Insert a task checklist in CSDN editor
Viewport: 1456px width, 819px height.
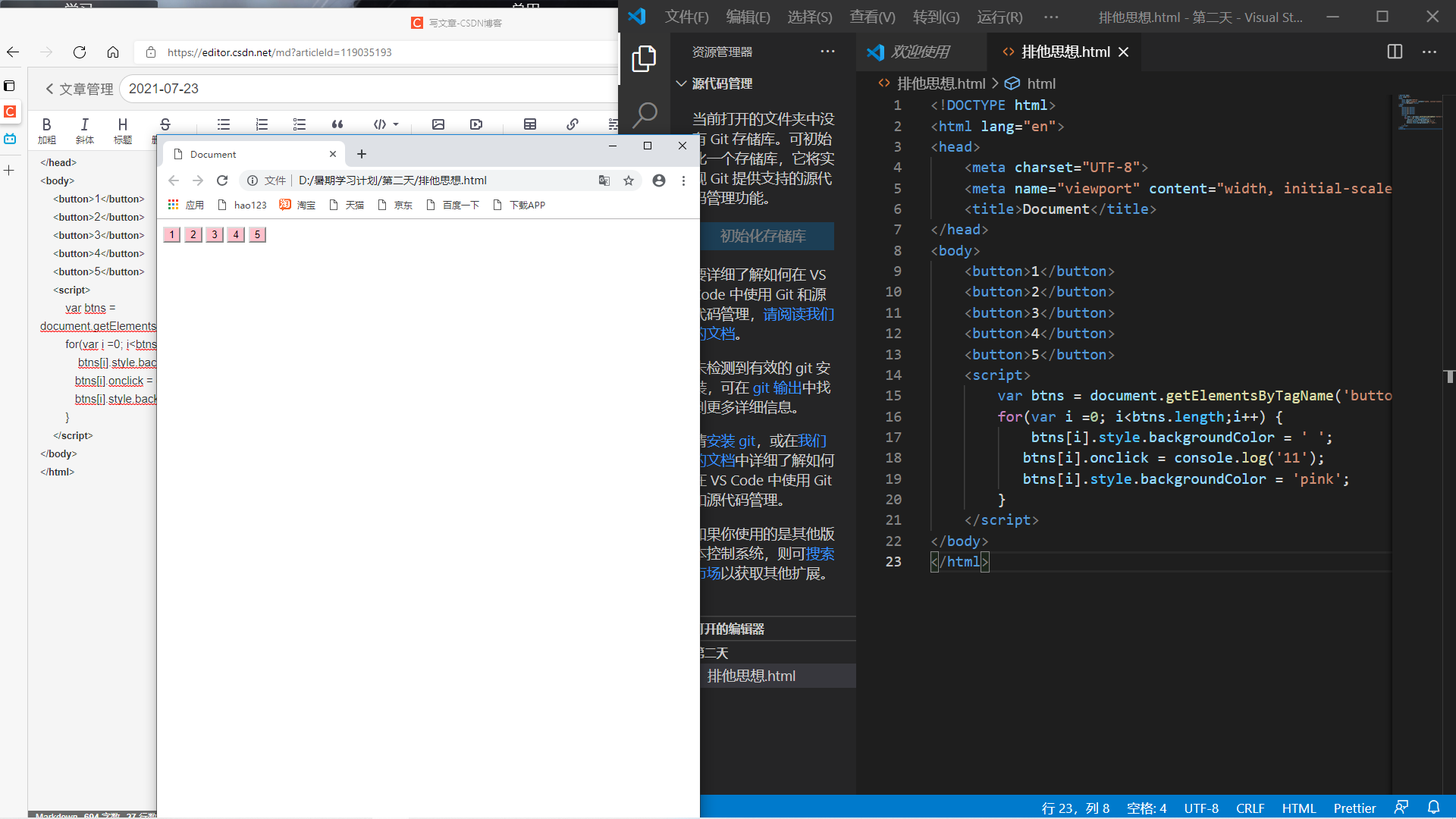pyautogui.click(x=300, y=124)
